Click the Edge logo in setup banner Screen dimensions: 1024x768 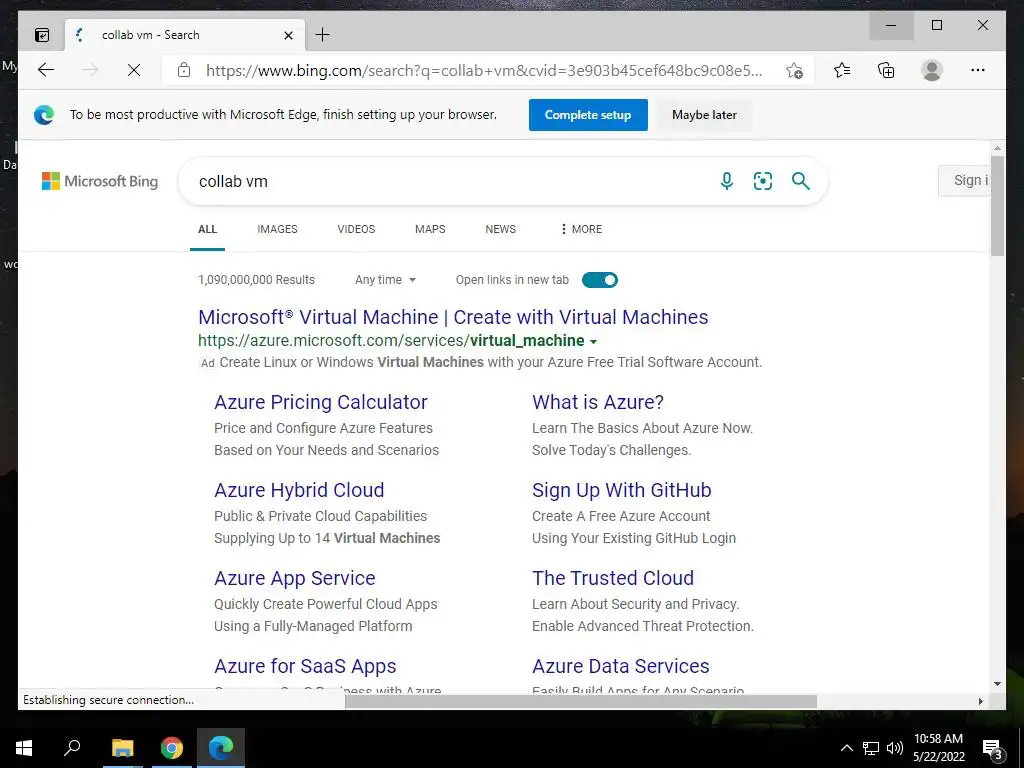tap(44, 115)
